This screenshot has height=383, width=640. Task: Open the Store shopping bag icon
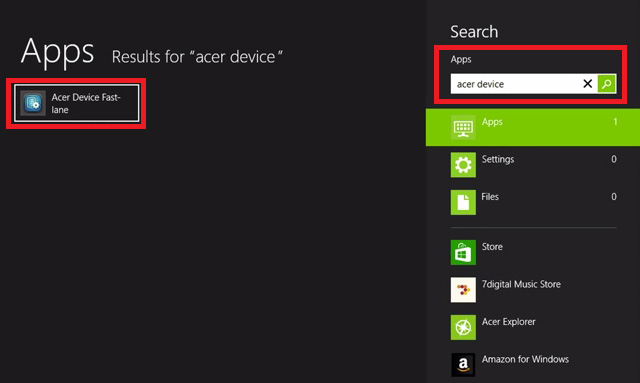pos(463,252)
